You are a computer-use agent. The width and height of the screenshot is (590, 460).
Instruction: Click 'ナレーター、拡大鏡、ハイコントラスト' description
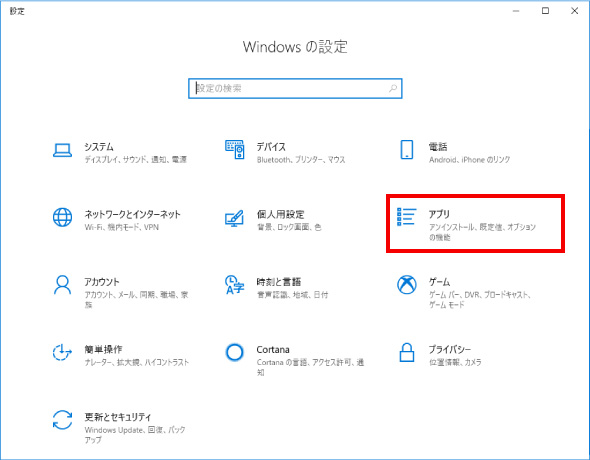pos(137,362)
